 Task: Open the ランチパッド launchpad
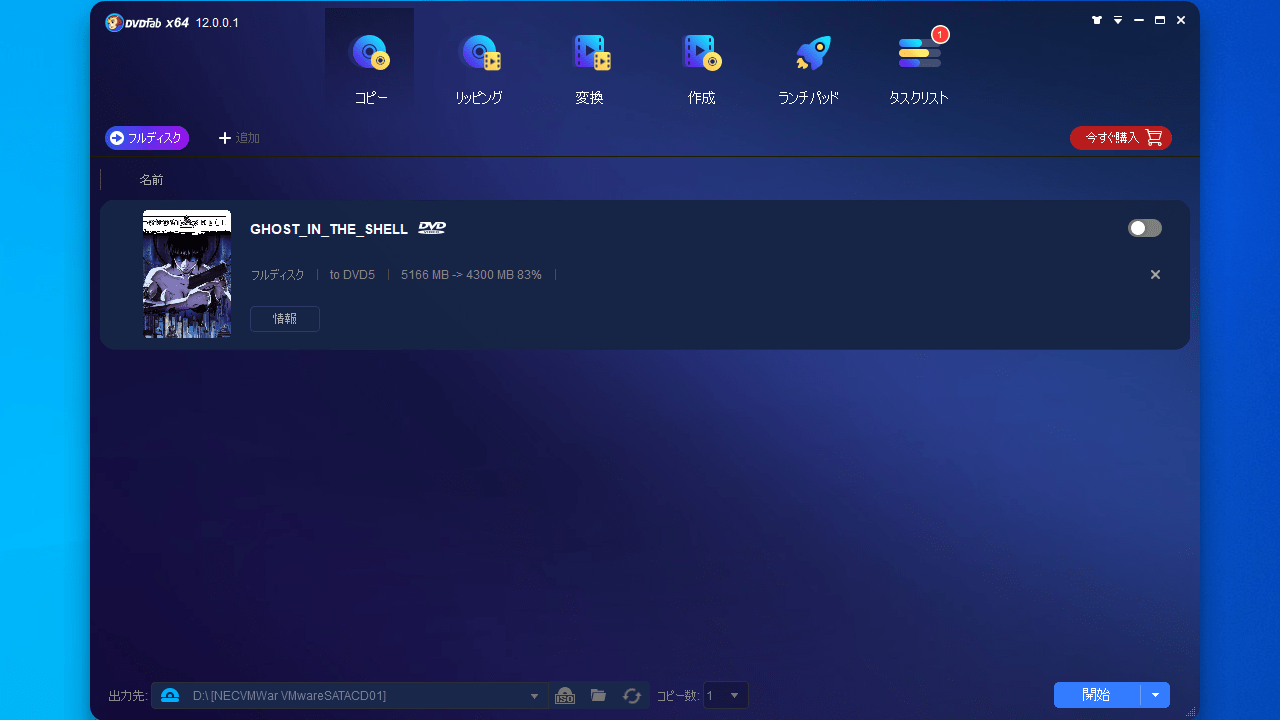pos(809,68)
